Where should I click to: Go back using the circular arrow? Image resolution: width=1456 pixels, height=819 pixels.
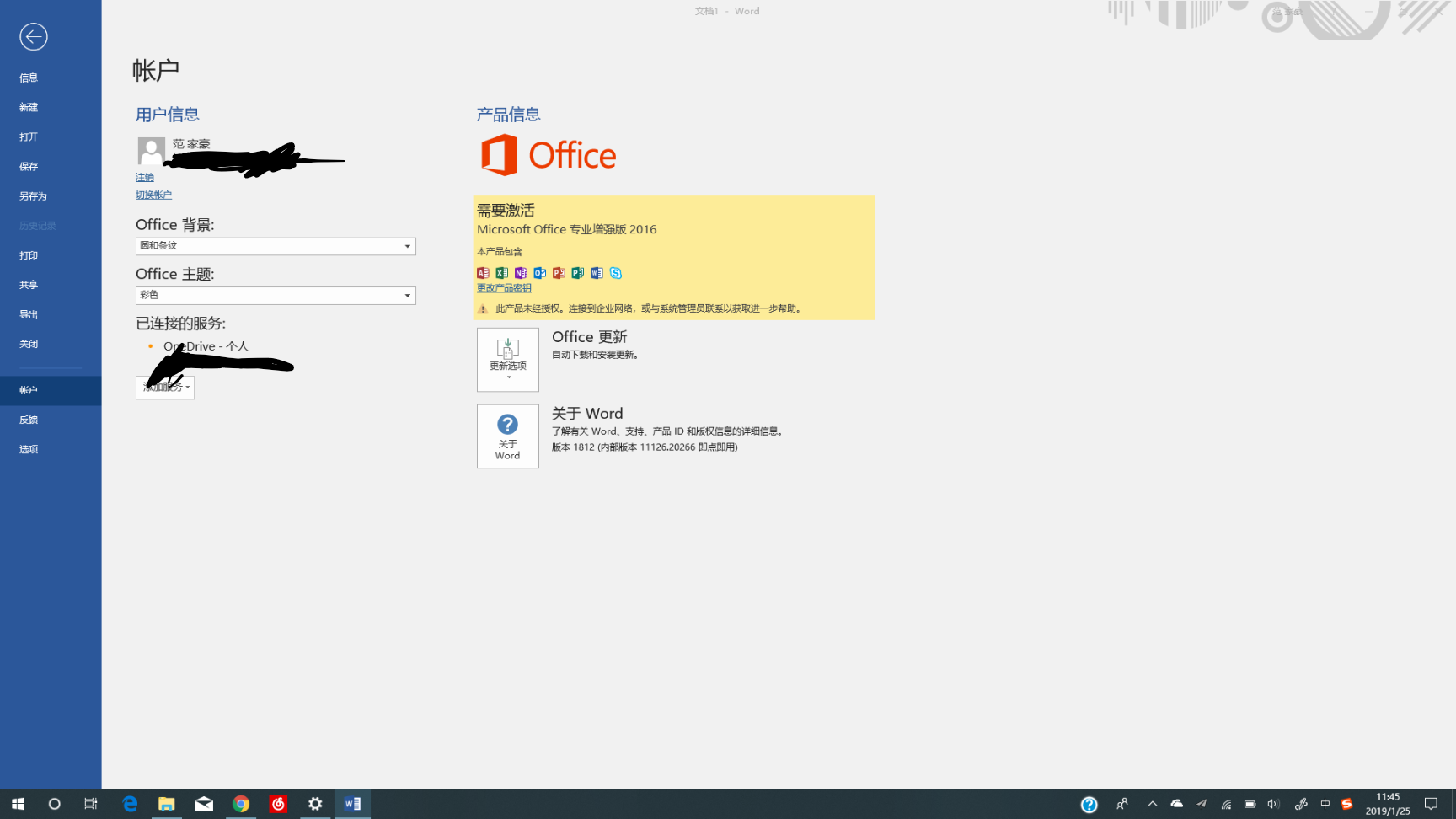[34, 36]
